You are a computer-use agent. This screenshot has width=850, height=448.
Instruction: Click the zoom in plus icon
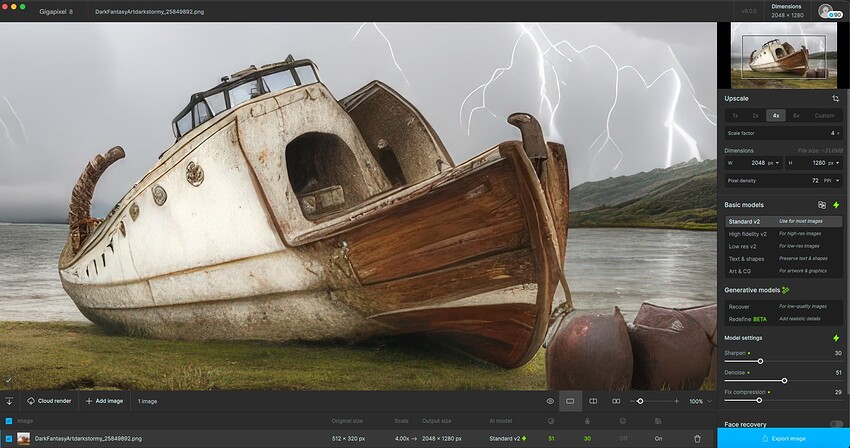pyautogui.click(x=676, y=401)
